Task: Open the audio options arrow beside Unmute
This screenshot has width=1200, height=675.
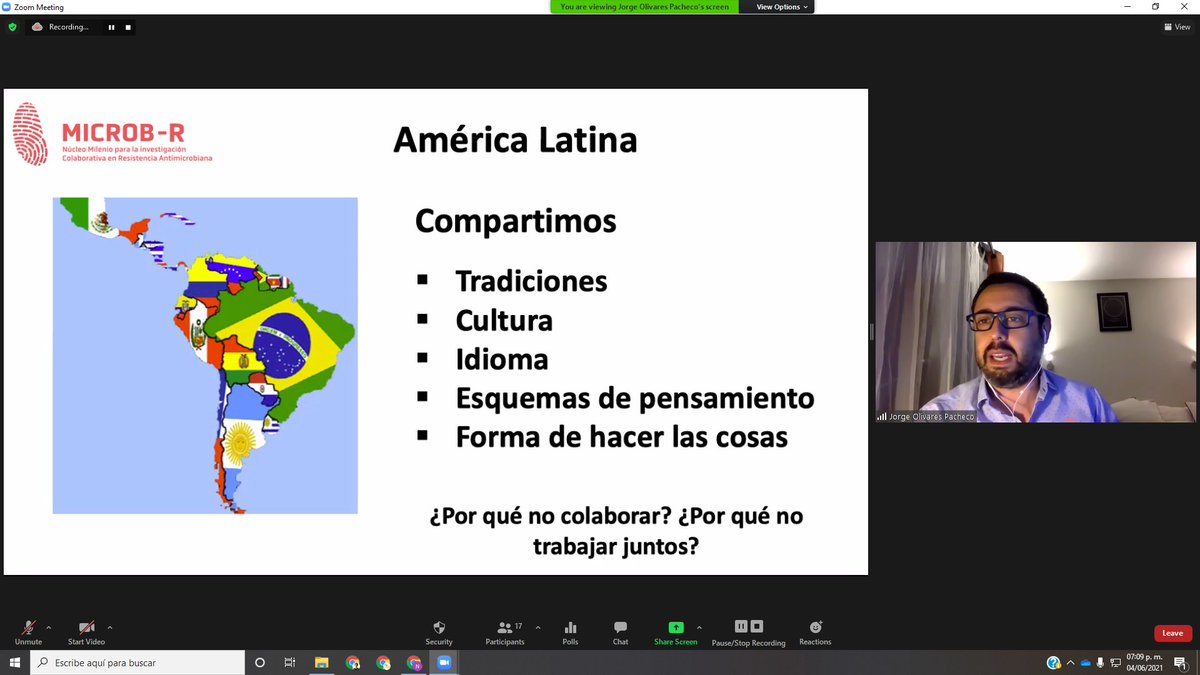Action: coord(49,627)
